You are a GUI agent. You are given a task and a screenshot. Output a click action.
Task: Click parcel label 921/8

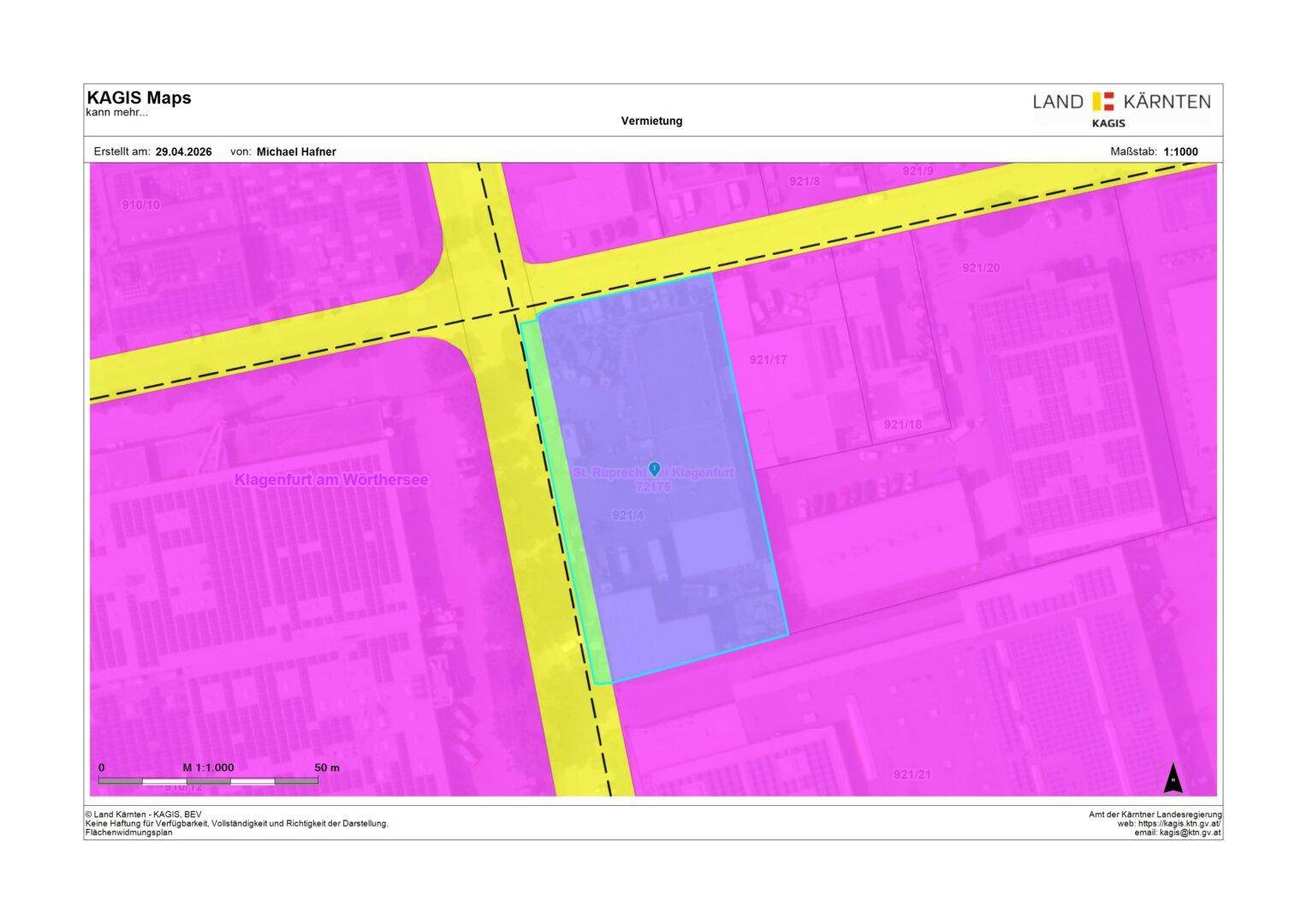pos(805,181)
